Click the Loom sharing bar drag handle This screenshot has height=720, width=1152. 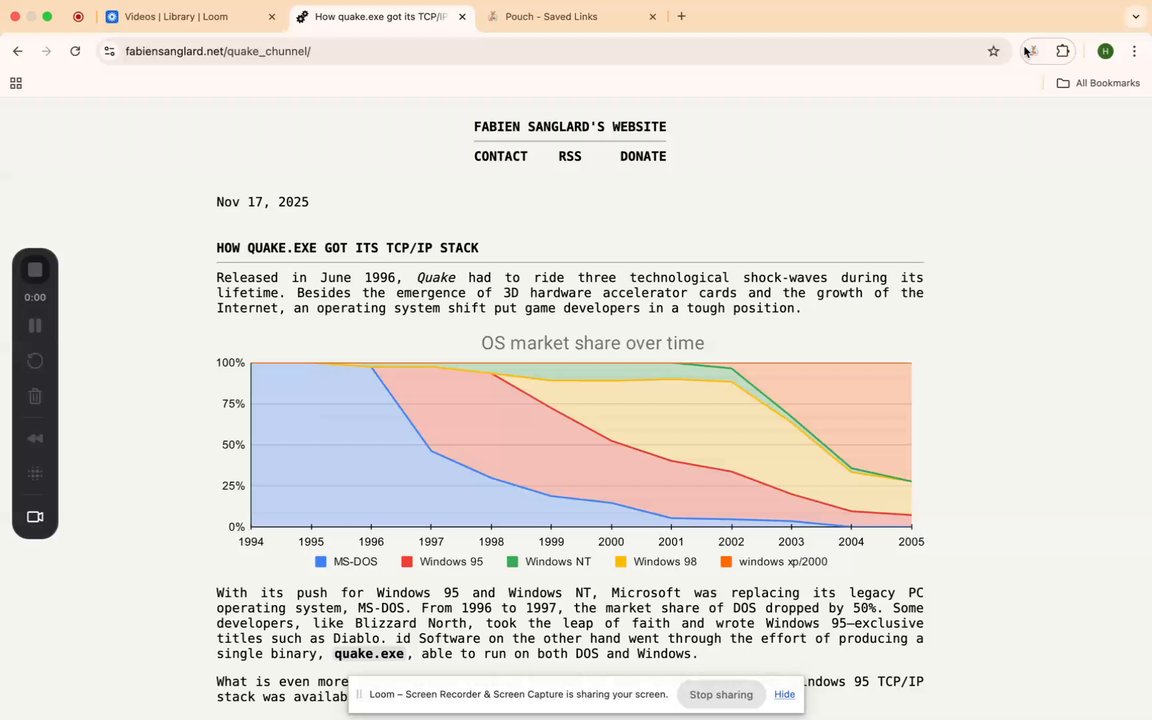(x=359, y=694)
